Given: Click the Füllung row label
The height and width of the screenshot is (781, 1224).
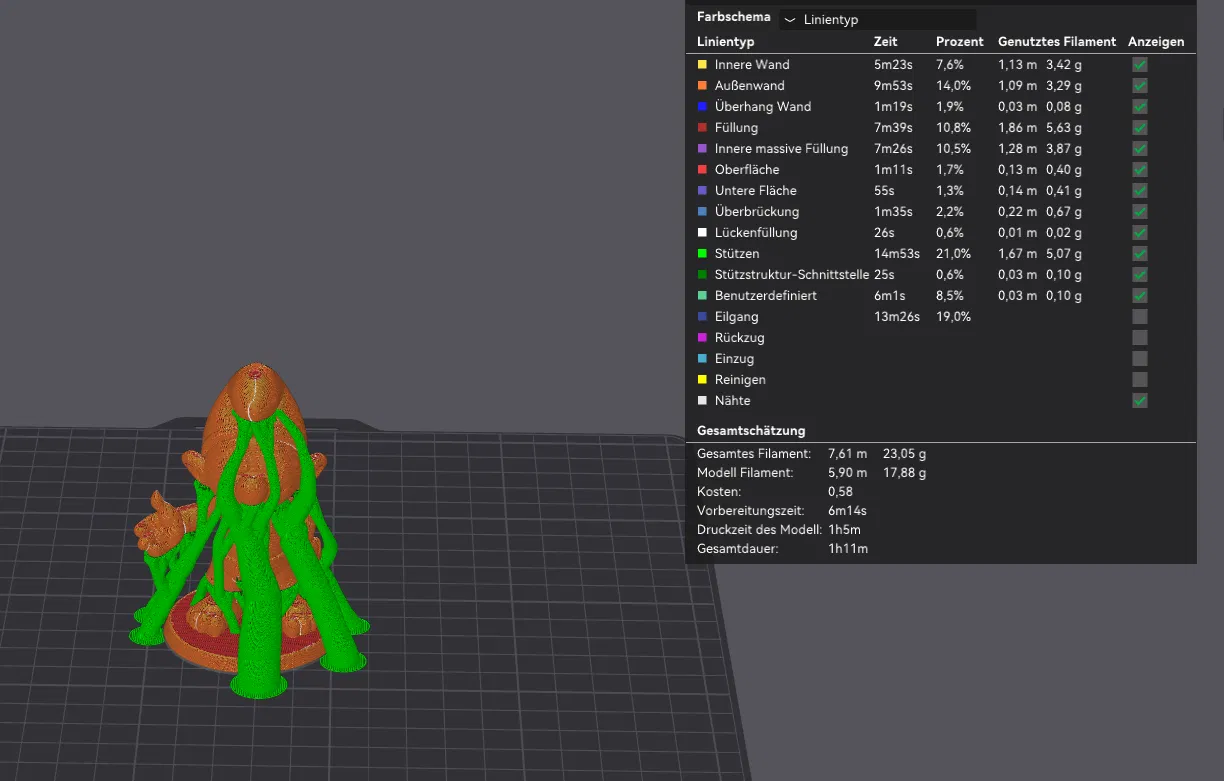Looking at the screenshot, I should pyautogui.click(x=736, y=128).
